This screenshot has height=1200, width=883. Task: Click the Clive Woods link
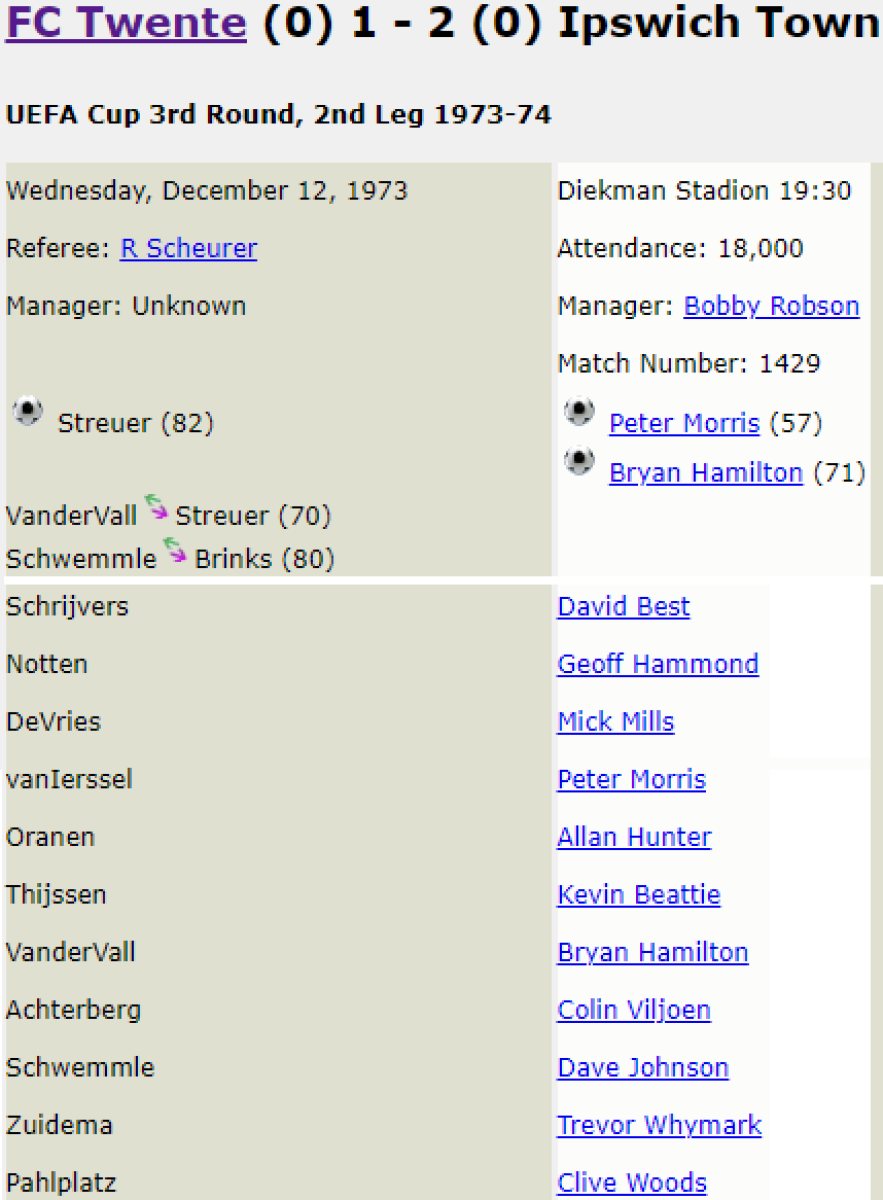(631, 1184)
